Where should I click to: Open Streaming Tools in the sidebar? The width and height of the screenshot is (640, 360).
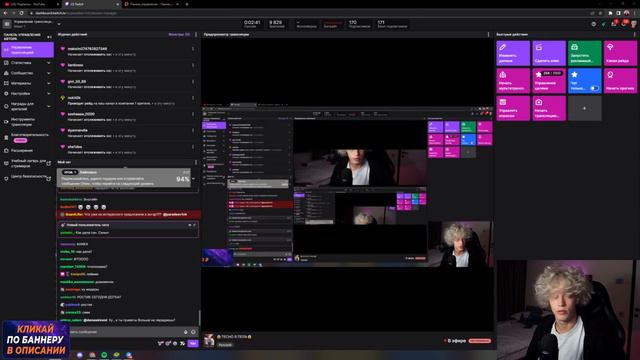pos(27,122)
